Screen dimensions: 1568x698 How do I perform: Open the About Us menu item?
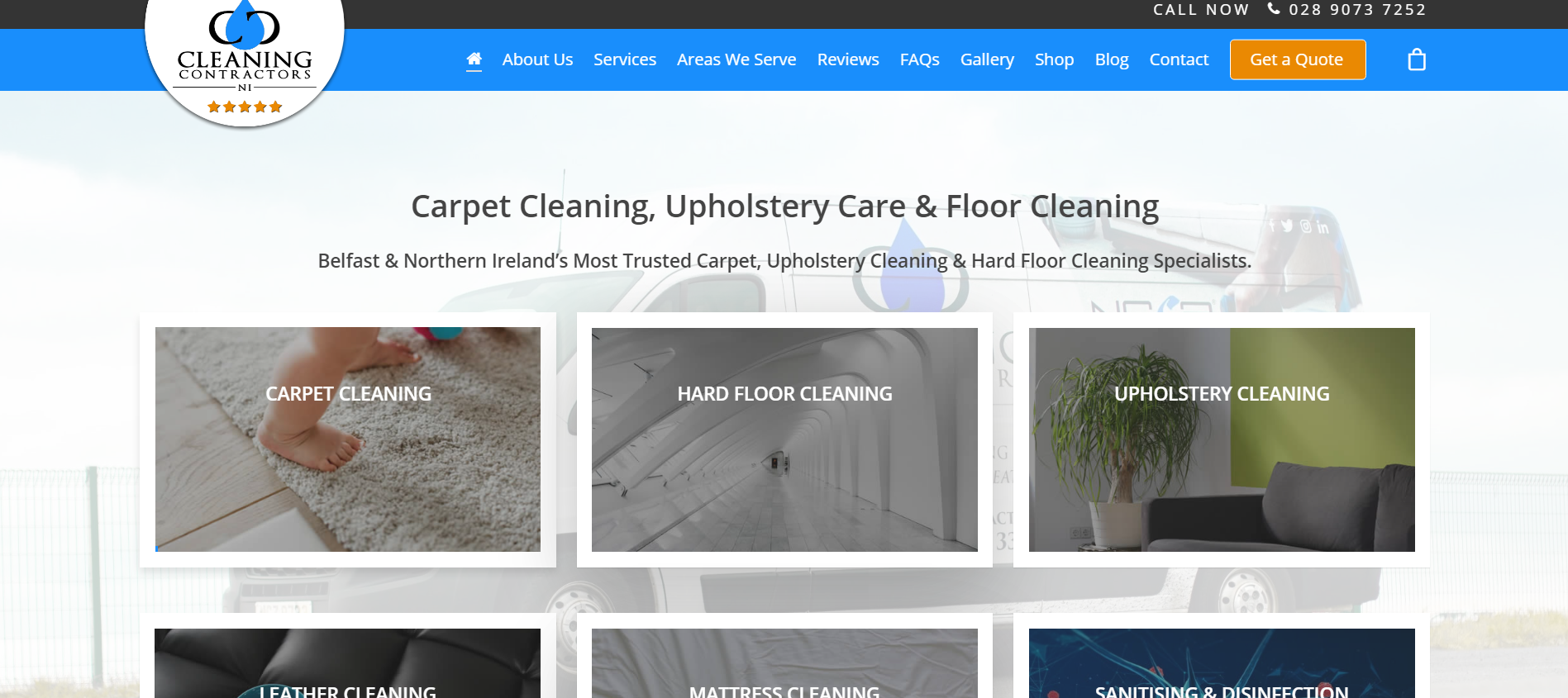[x=537, y=59]
